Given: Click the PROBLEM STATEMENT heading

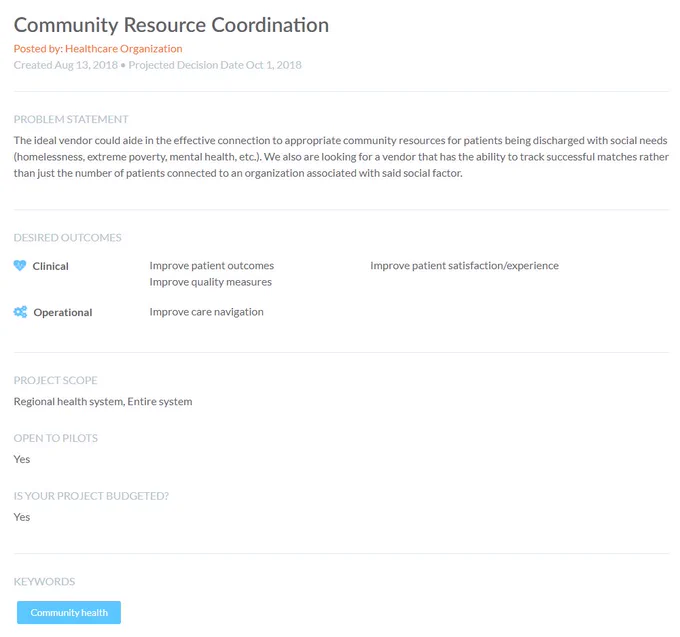Looking at the screenshot, I should pyautogui.click(x=71, y=119).
